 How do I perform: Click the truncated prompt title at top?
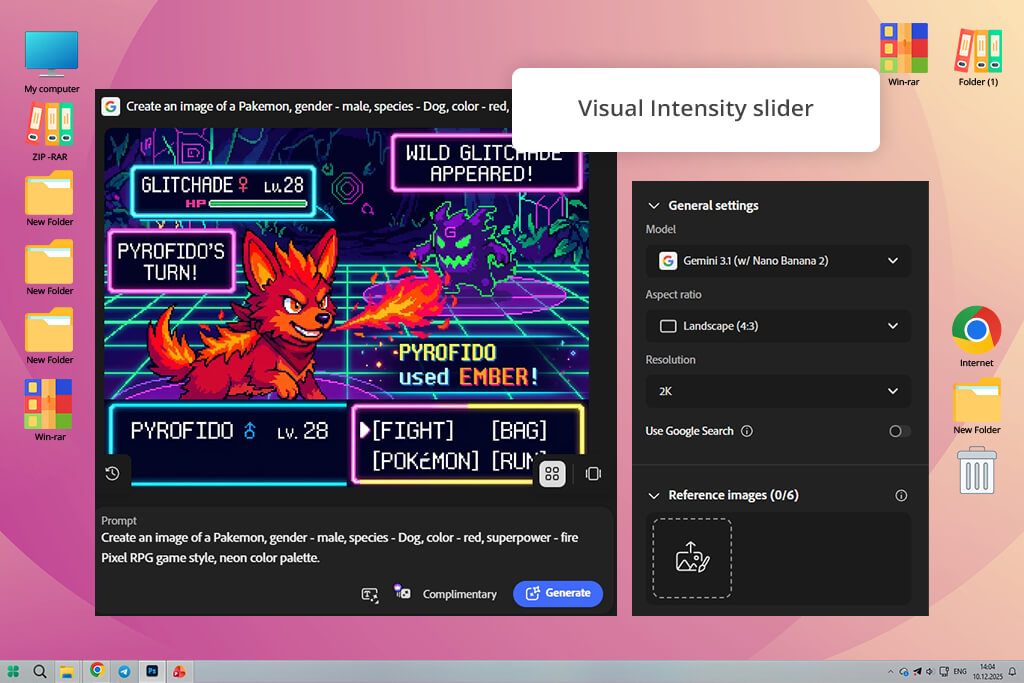coord(317,106)
